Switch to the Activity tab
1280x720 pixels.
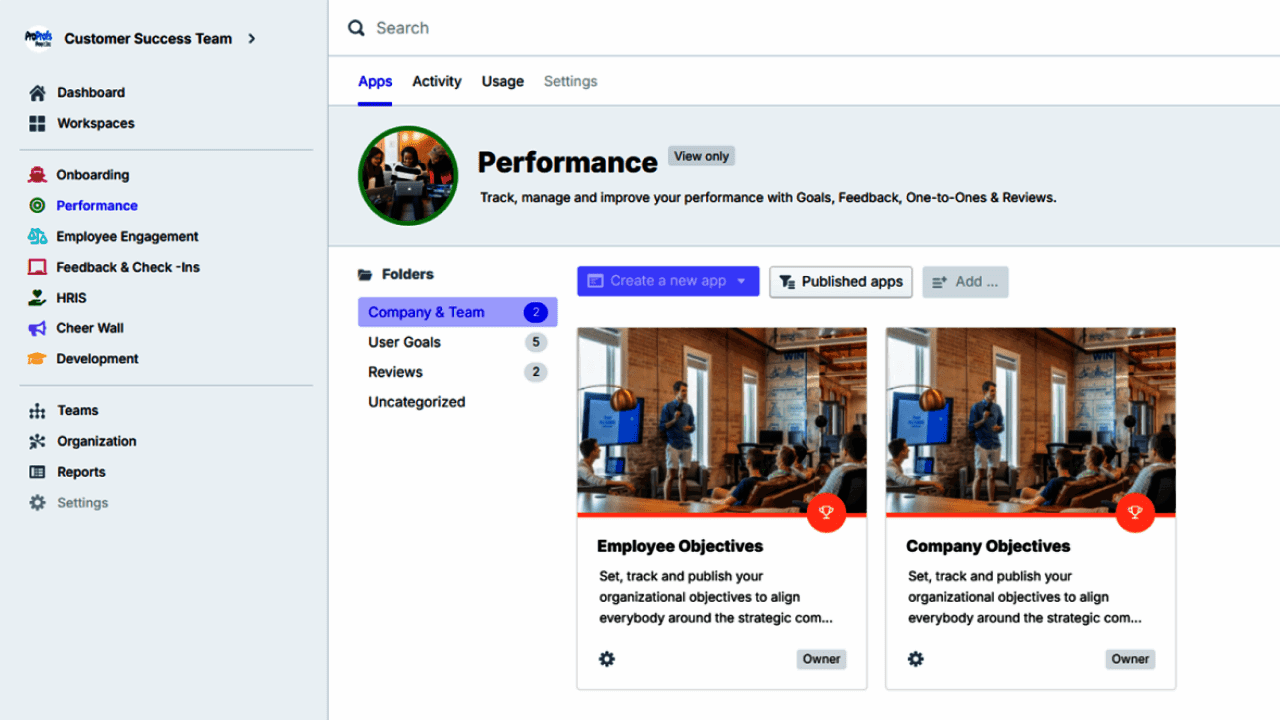click(x=437, y=82)
